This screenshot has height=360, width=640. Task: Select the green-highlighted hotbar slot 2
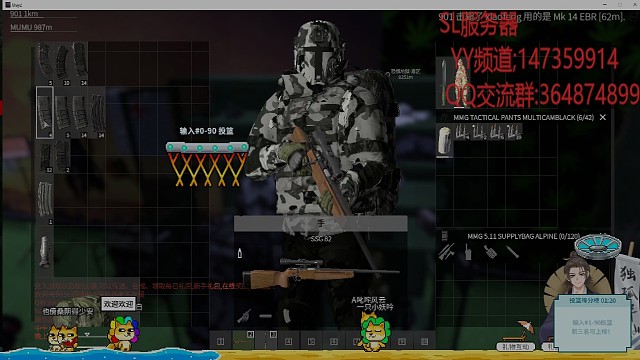click(243, 341)
